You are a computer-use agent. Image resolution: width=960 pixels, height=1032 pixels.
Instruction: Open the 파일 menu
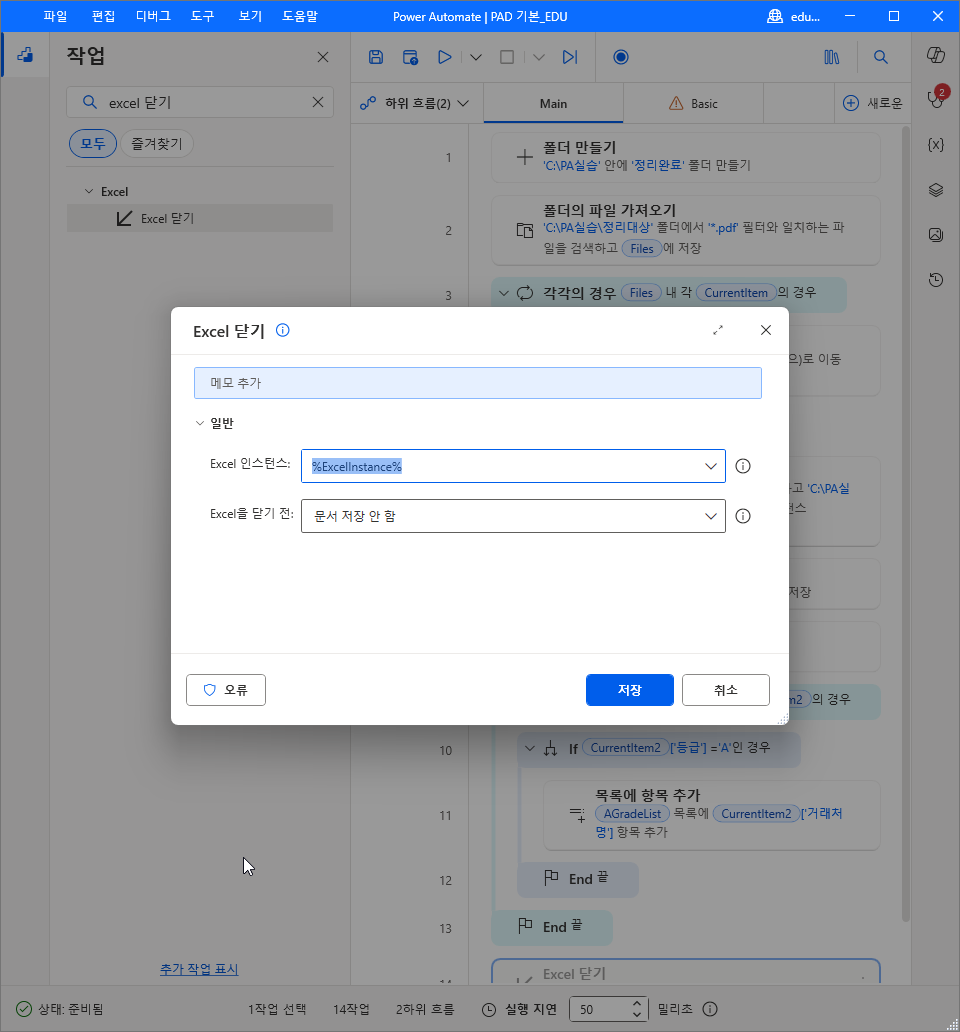point(55,16)
